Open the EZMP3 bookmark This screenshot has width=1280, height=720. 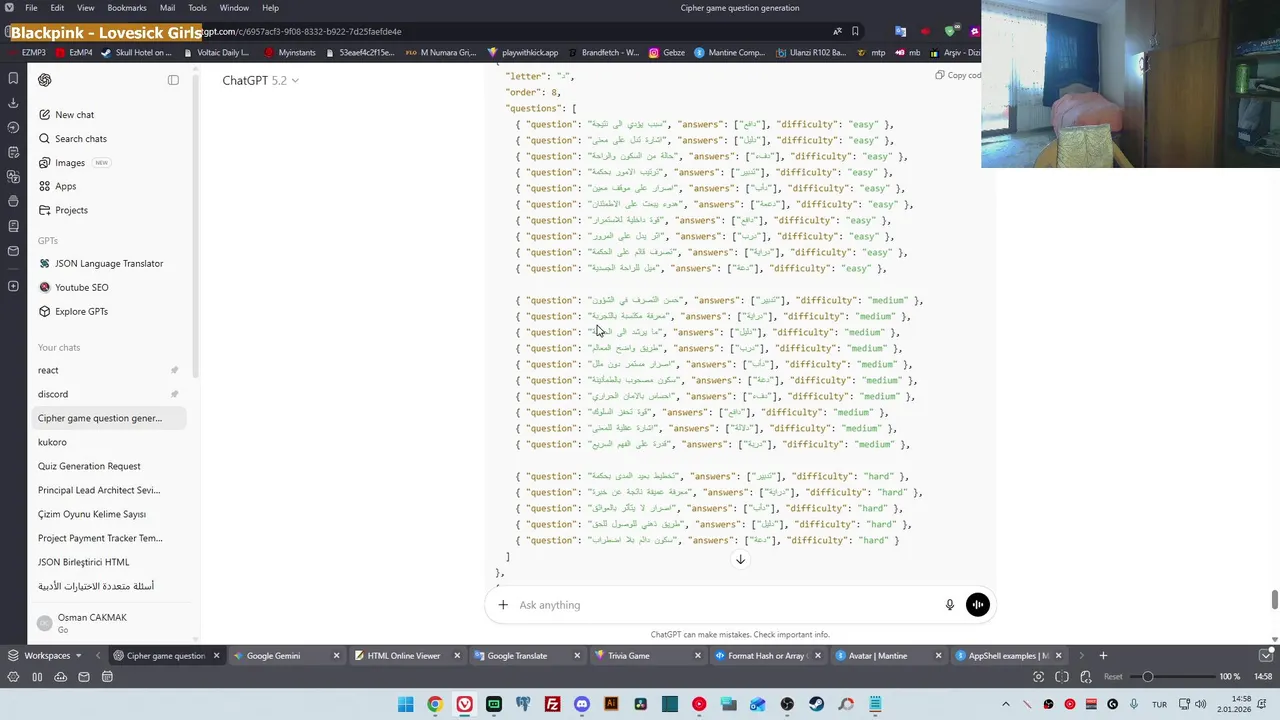[27, 52]
